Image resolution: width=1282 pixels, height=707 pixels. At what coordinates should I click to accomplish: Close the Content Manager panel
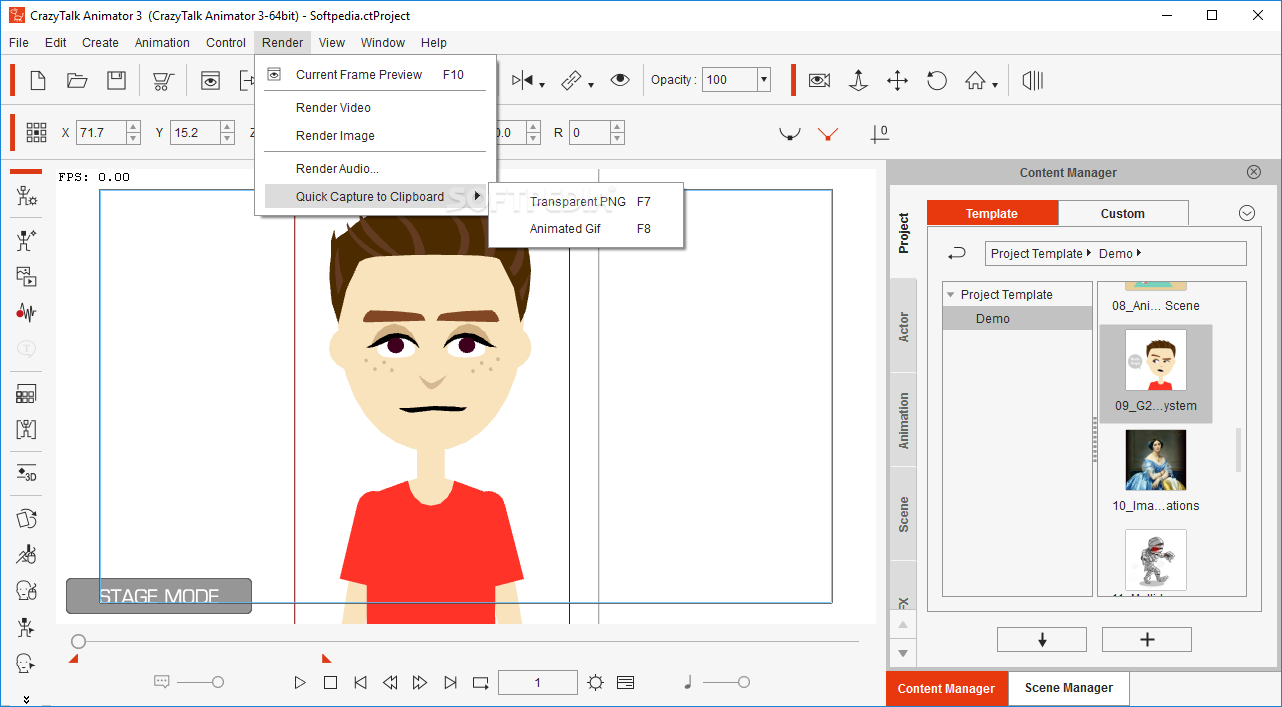[1254, 172]
